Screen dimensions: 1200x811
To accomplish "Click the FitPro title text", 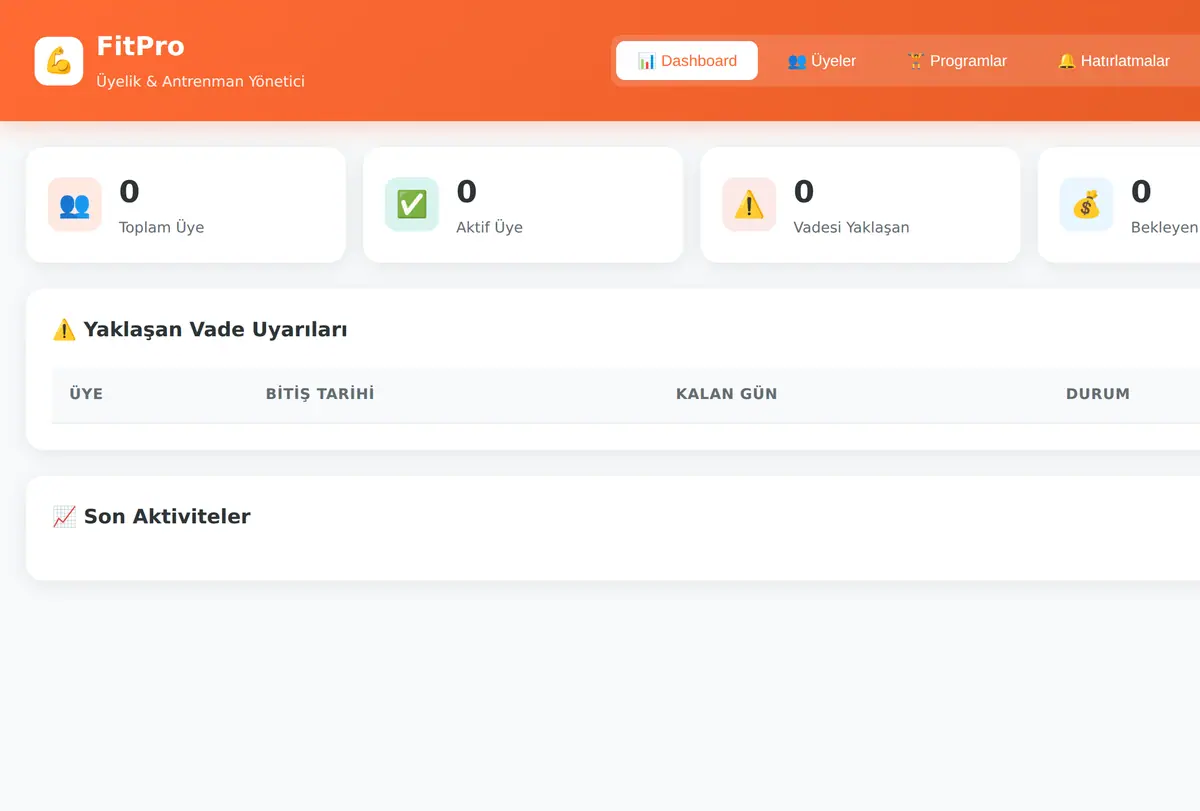I will [141, 46].
